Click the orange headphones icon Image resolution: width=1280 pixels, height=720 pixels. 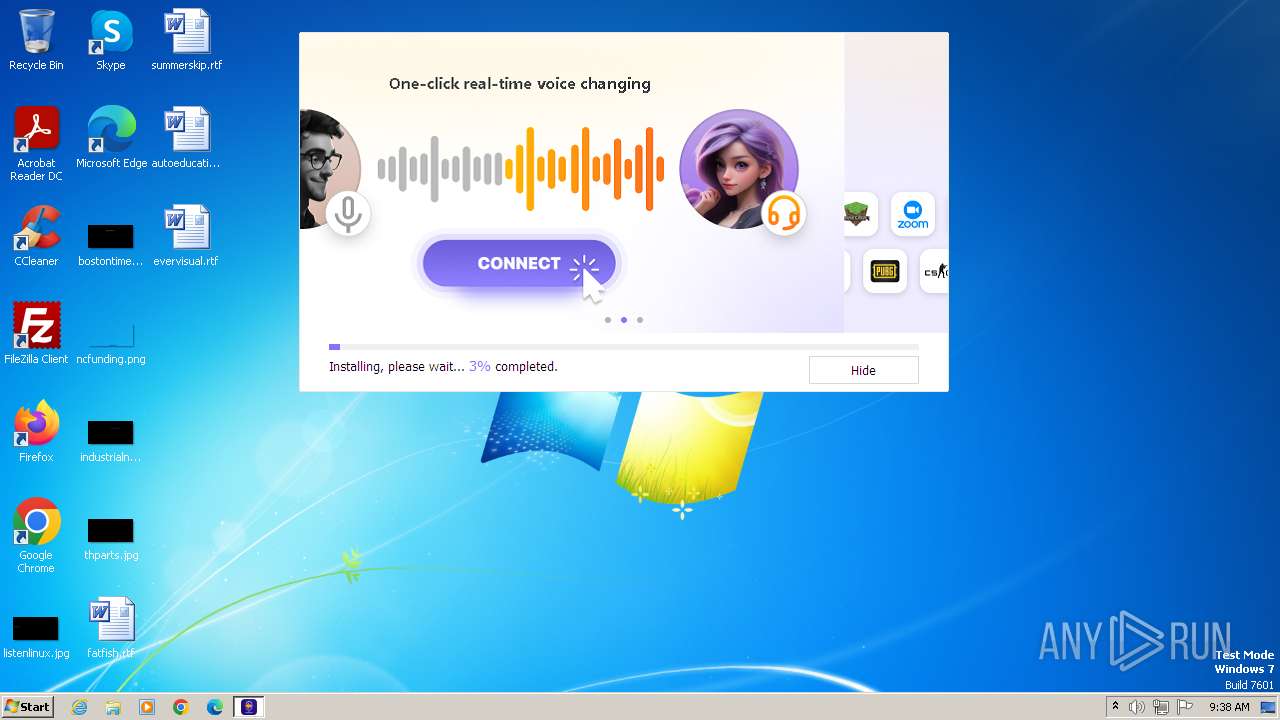click(784, 212)
